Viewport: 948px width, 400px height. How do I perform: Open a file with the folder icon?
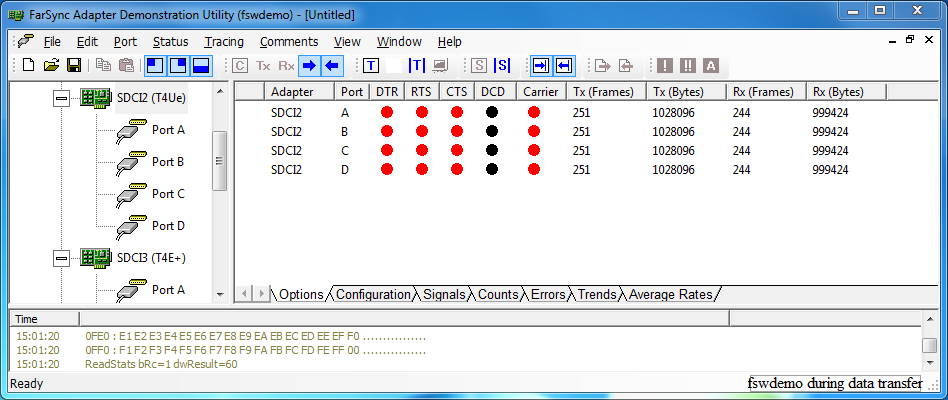[x=51, y=66]
